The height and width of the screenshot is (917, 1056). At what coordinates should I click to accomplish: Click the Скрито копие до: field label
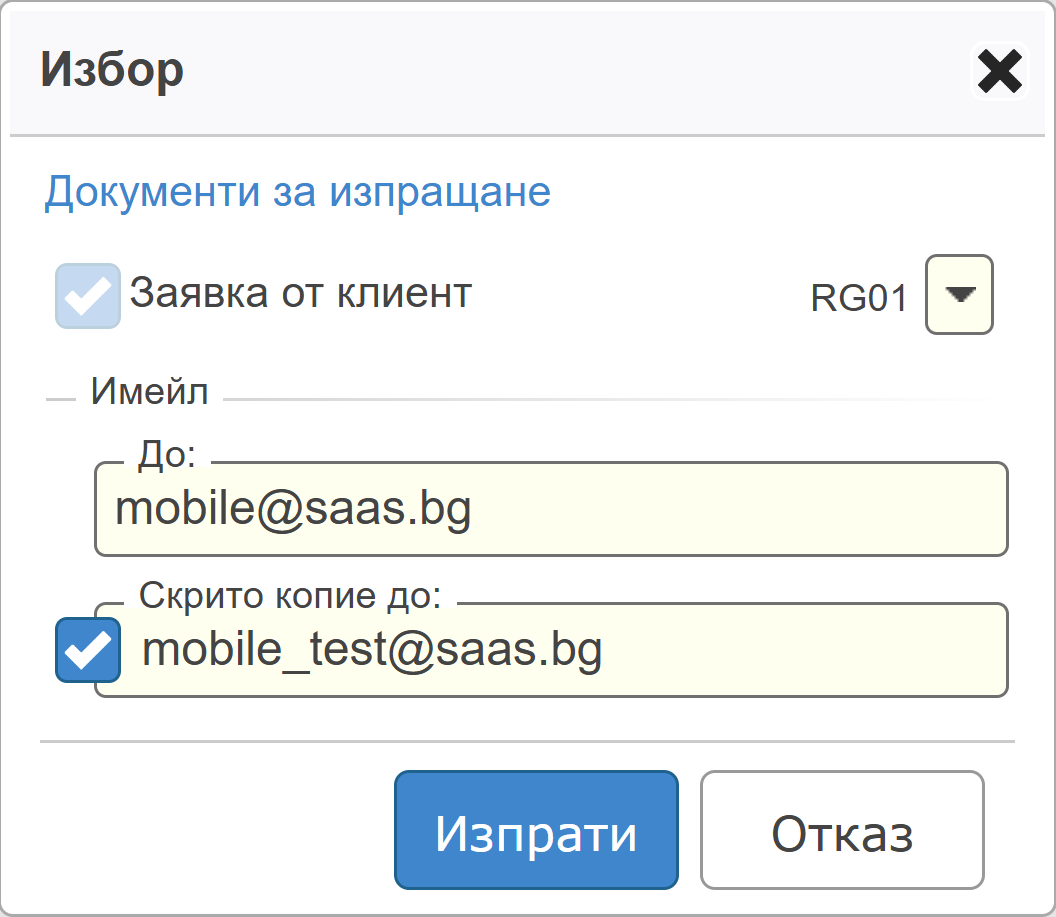[x=290, y=596]
